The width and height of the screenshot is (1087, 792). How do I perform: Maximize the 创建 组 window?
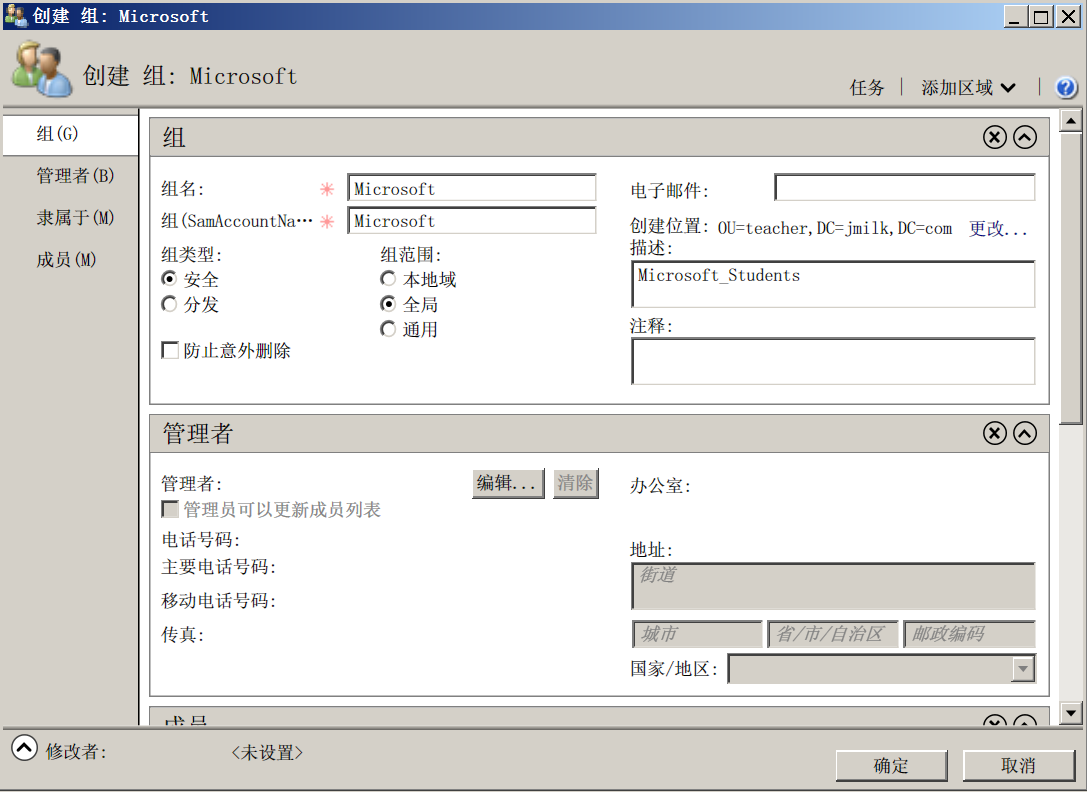point(1041,16)
